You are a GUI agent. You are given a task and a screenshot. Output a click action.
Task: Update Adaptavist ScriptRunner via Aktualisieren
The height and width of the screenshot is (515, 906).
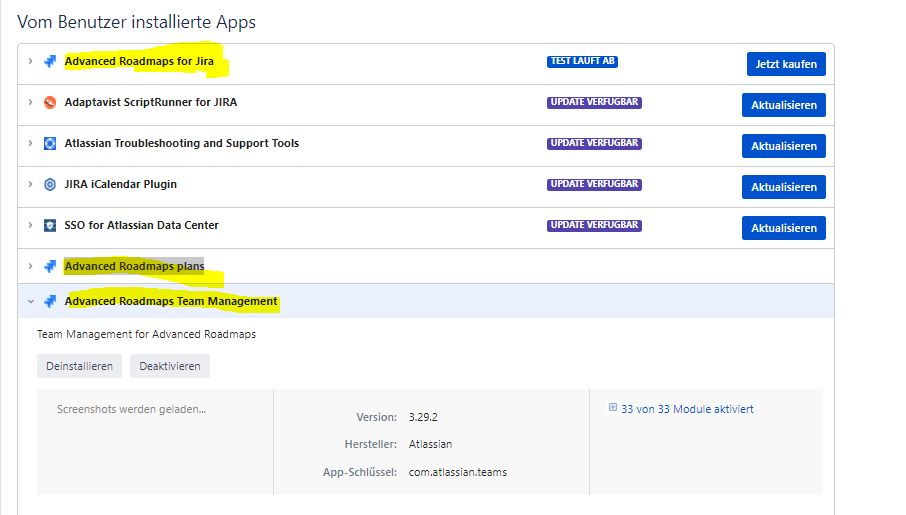point(784,105)
